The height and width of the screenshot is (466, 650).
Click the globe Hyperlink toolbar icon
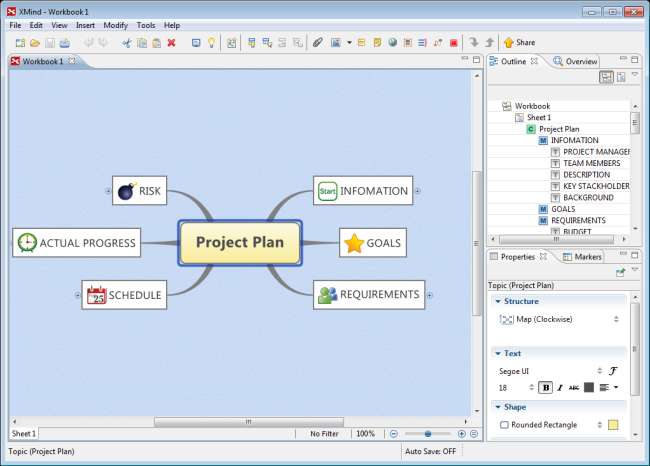point(393,42)
